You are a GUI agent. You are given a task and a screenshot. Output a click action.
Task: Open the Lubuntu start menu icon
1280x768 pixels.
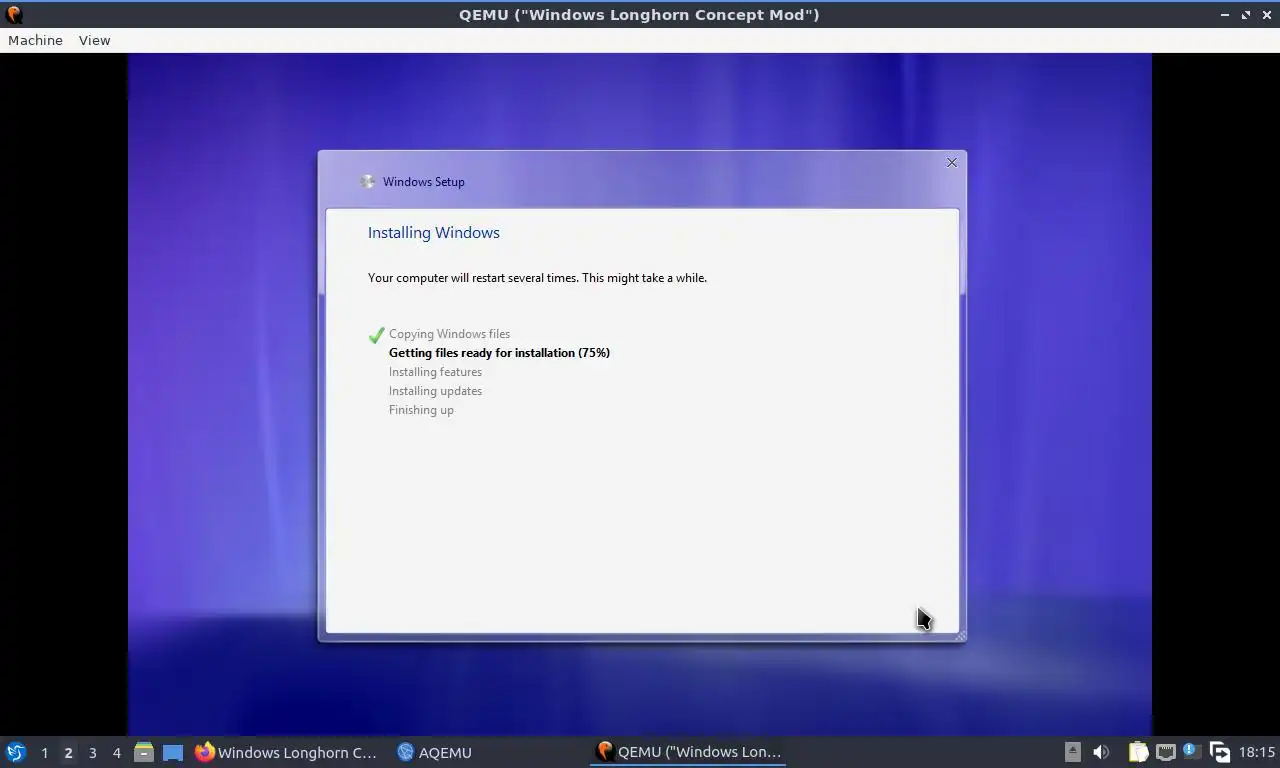coord(16,752)
